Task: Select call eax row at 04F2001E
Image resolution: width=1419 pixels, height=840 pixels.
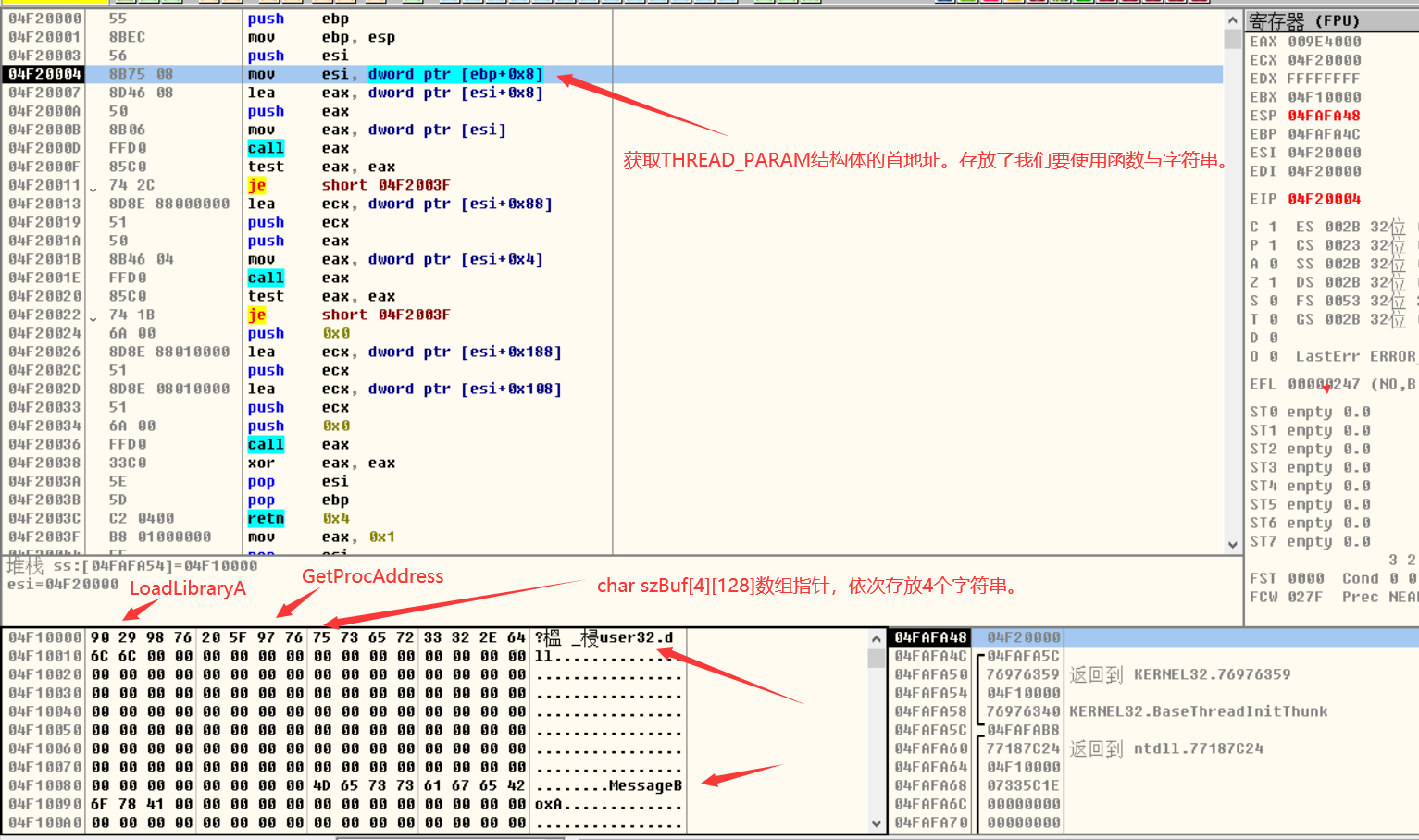Action: tap(613, 278)
